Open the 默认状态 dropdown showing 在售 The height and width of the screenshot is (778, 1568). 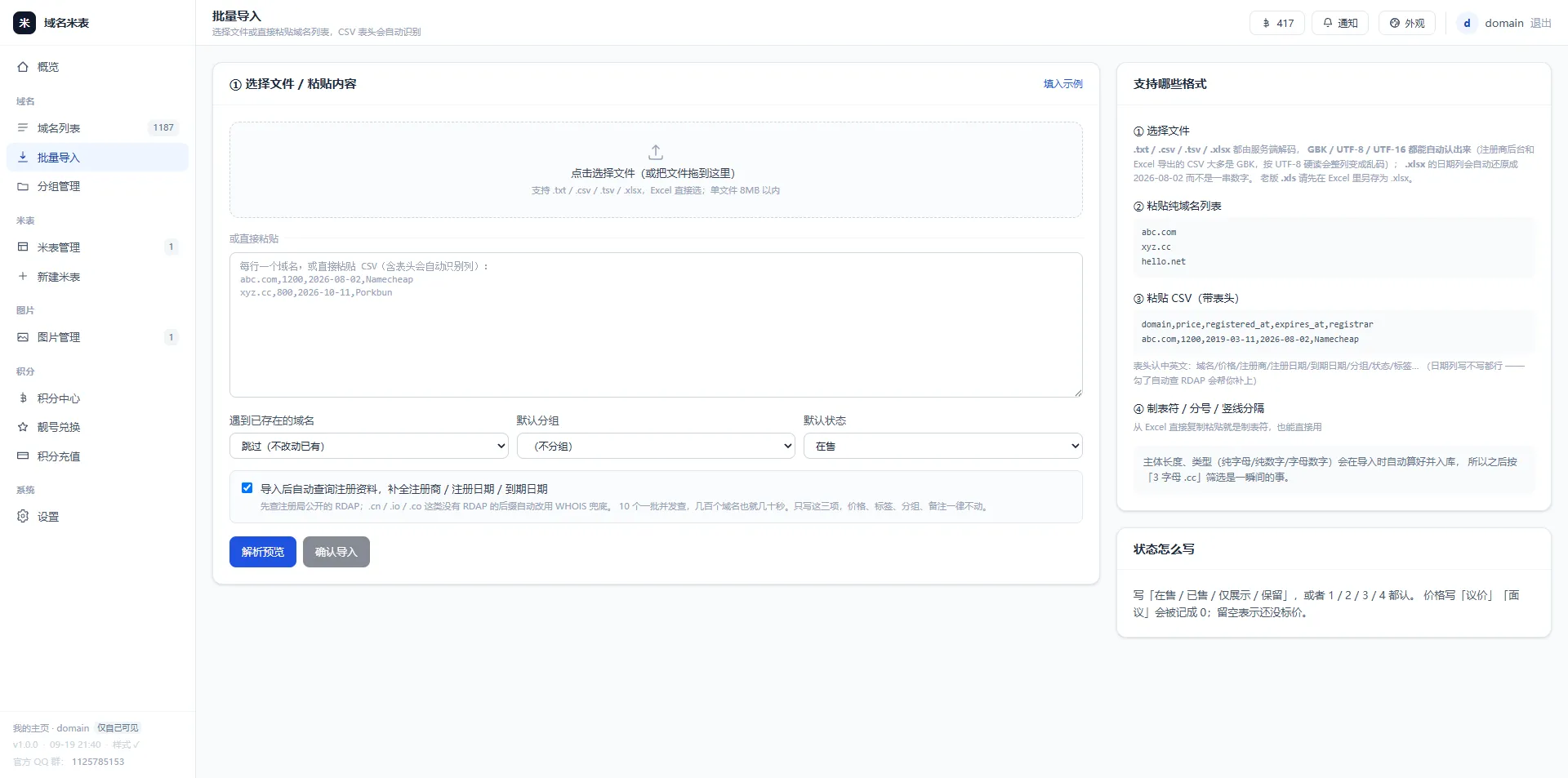943,446
